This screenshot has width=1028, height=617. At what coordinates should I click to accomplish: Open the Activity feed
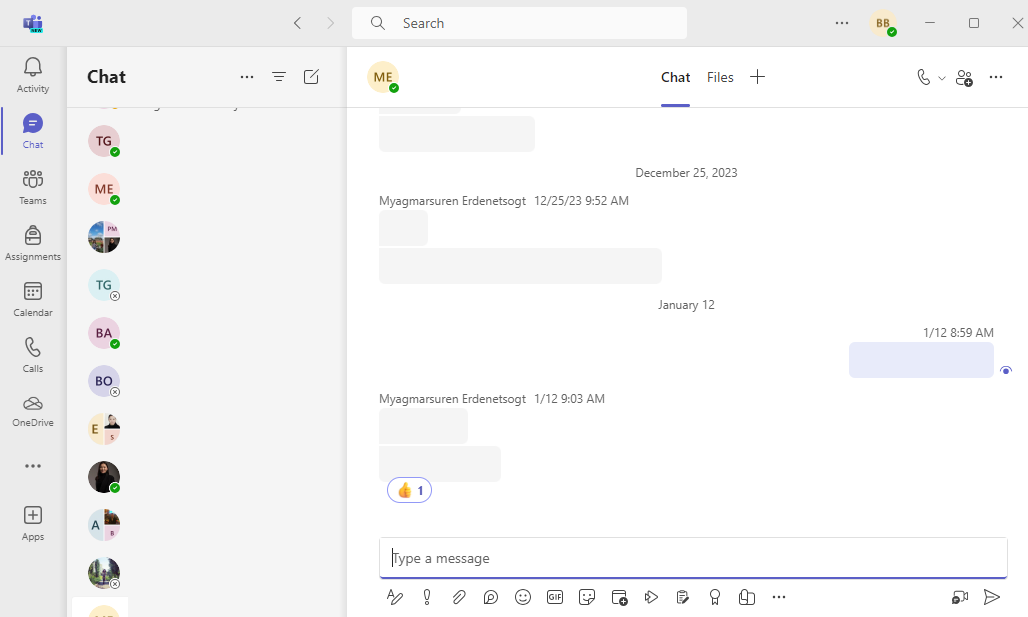(33, 75)
